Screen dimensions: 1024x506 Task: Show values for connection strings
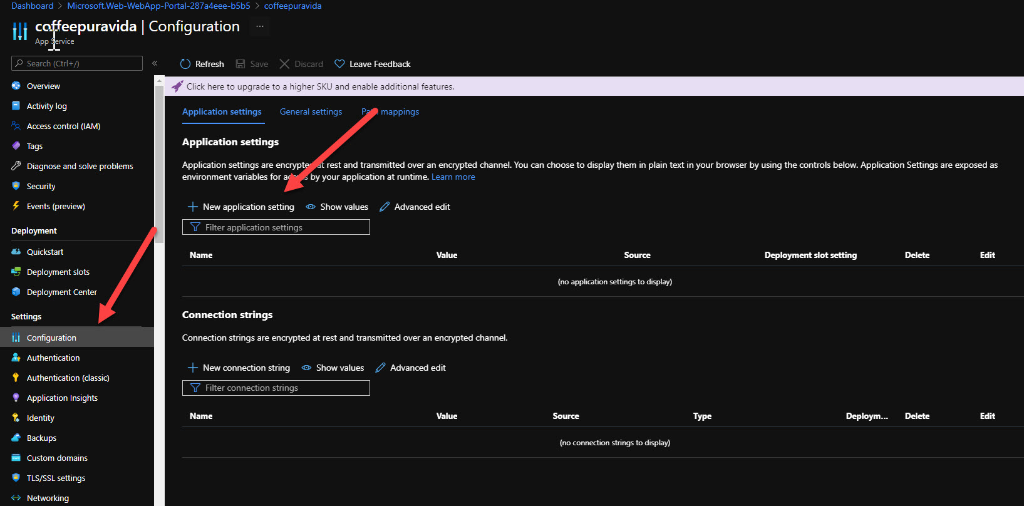pos(332,368)
